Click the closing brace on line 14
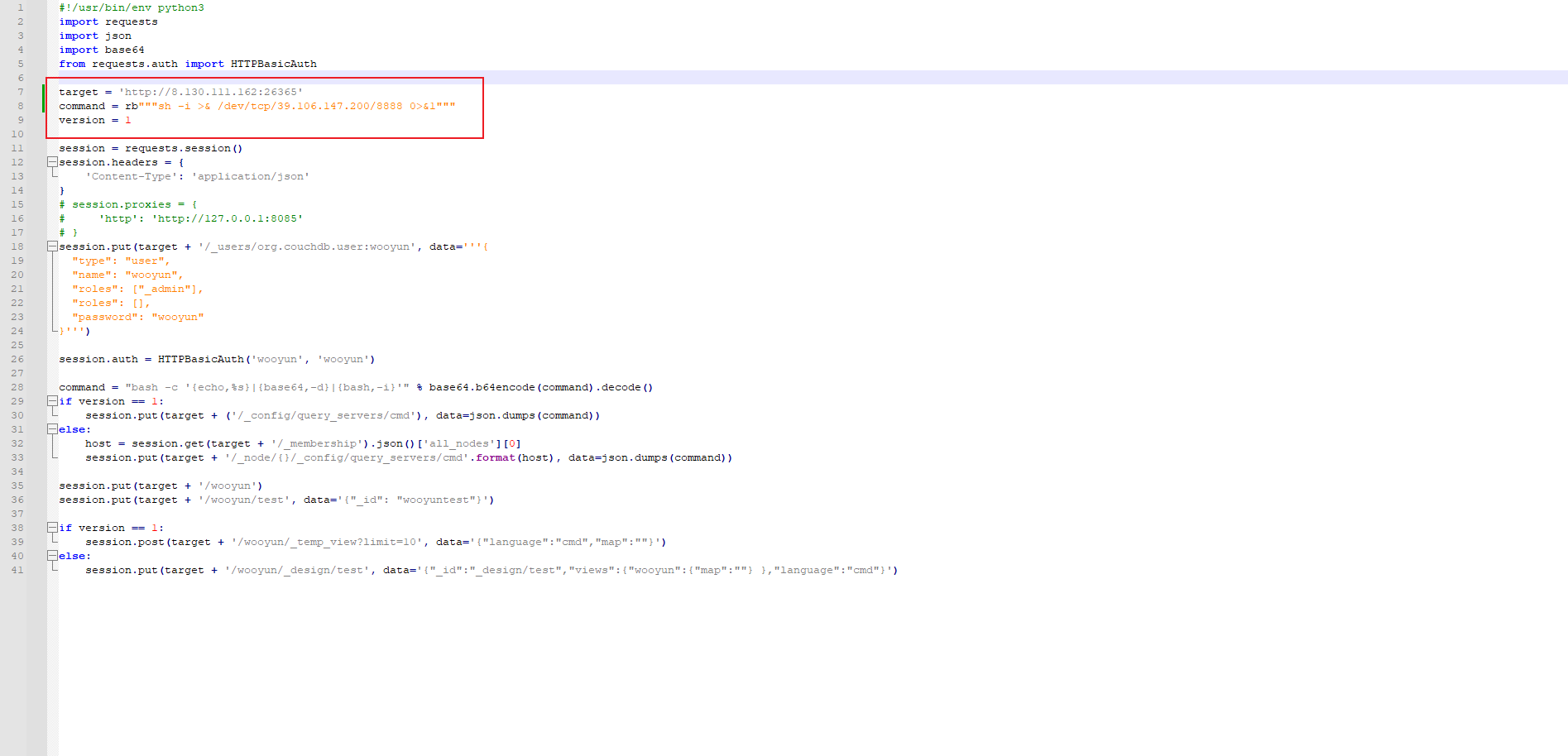 click(62, 190)
